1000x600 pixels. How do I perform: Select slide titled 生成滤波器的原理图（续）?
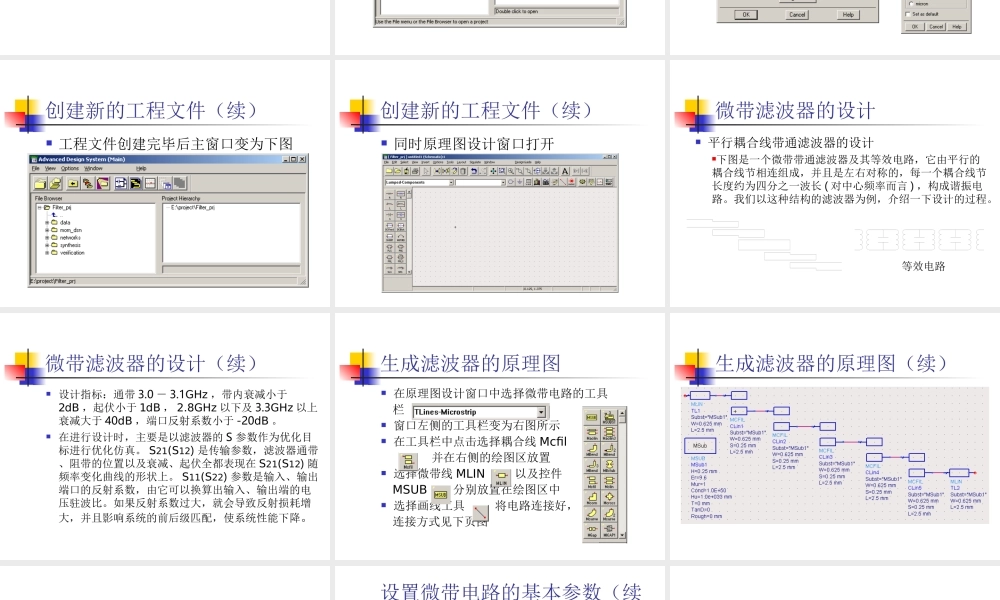835,436
